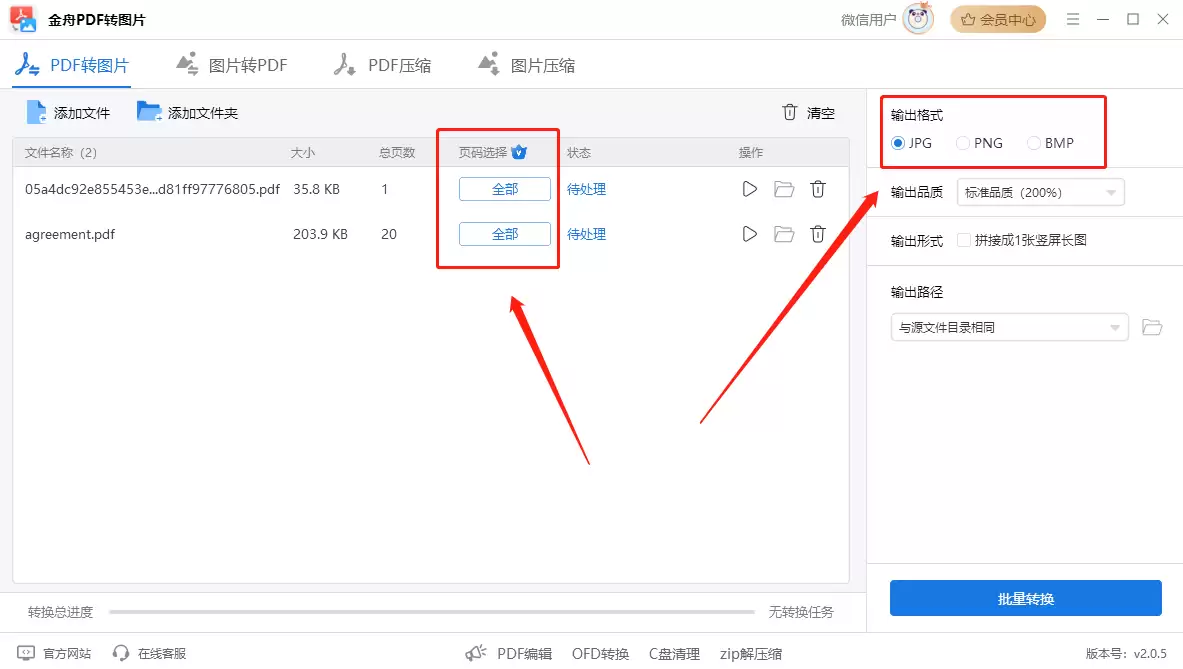Click the 清空 trash icon to clear list
The image size is (1183, 669).
click(x=790, y=112)
